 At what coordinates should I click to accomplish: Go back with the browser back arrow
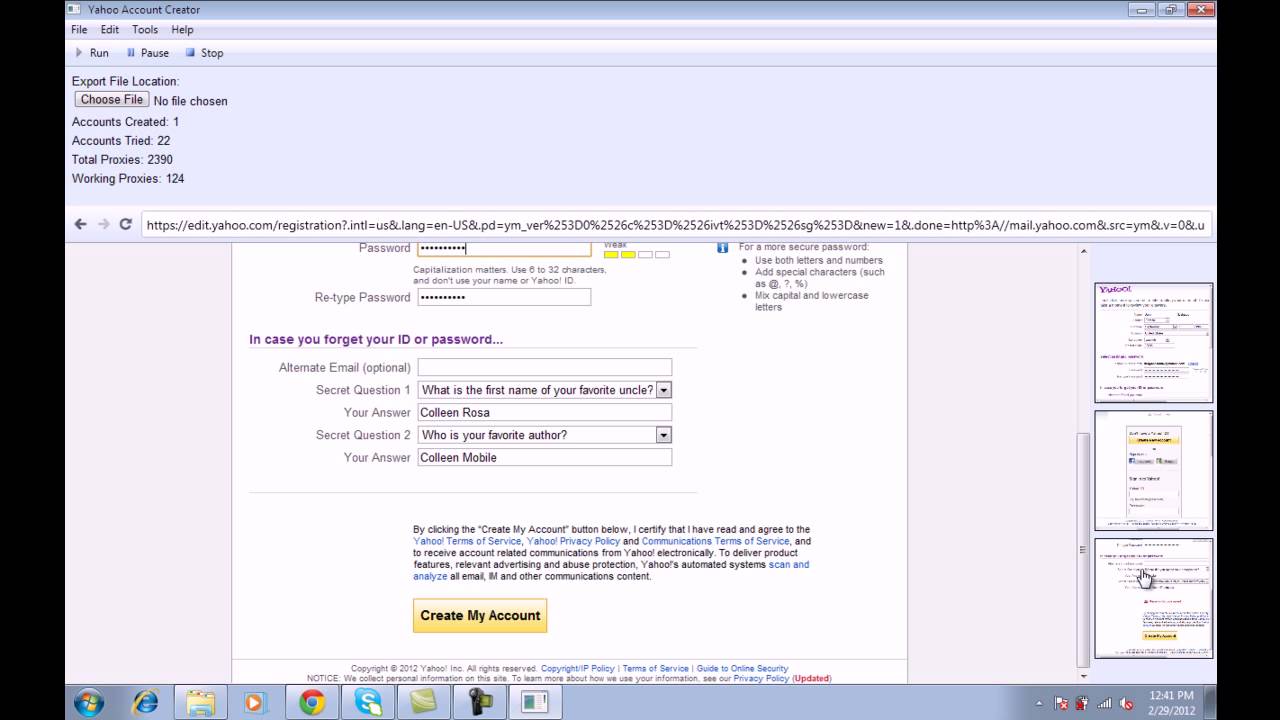point(80,224)
